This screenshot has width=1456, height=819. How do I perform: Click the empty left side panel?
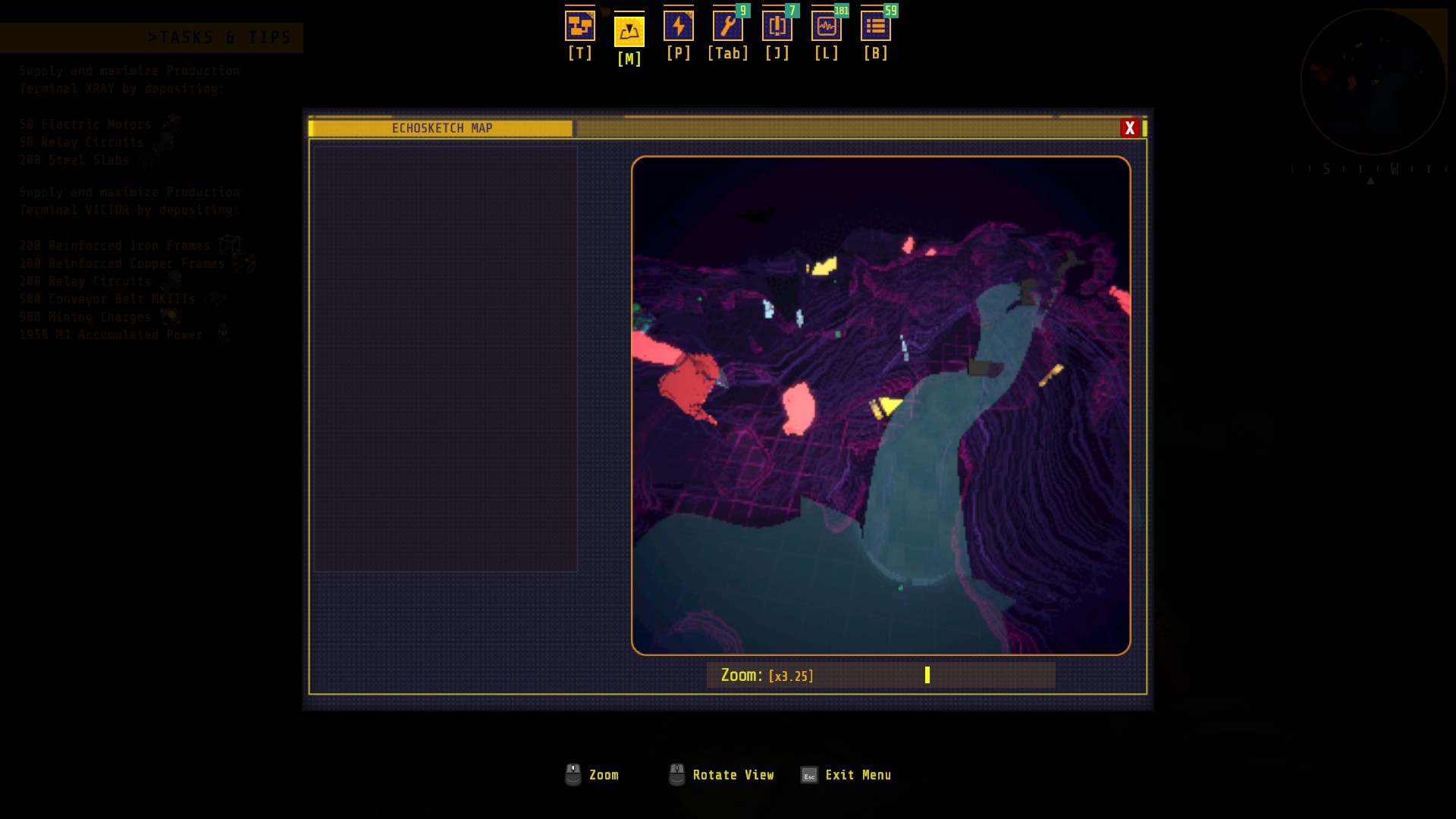click(x=446, y=359)
